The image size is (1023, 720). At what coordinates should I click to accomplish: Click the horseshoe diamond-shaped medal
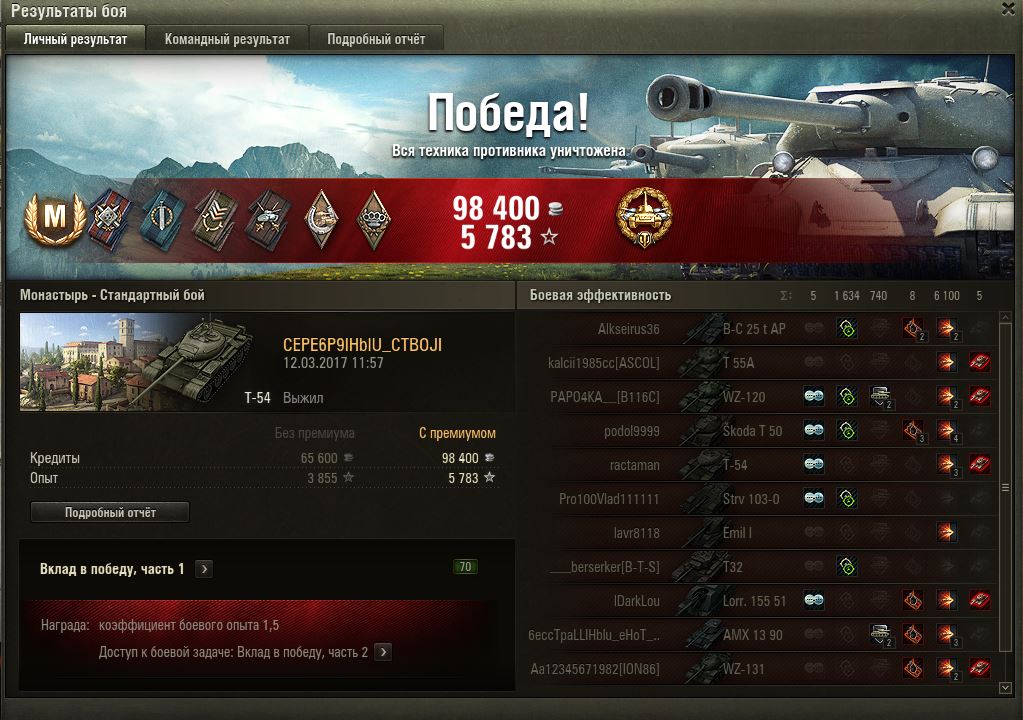322,219
